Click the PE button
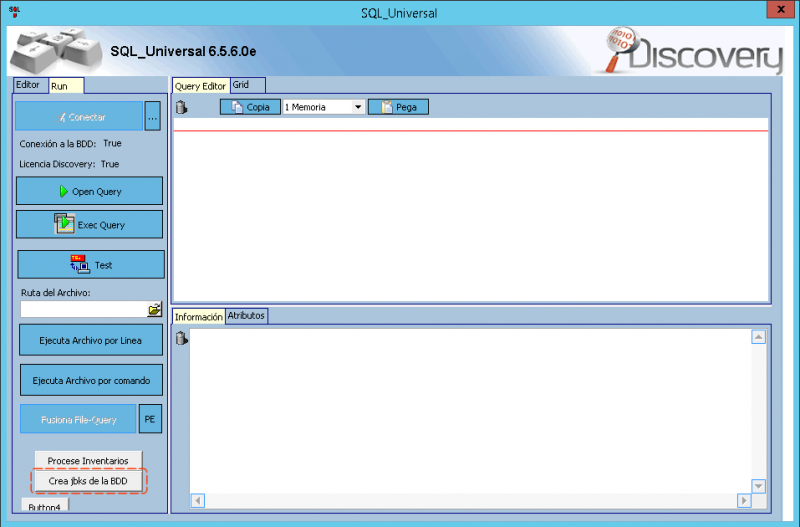800x527 pixels. (x=150, y=419)
